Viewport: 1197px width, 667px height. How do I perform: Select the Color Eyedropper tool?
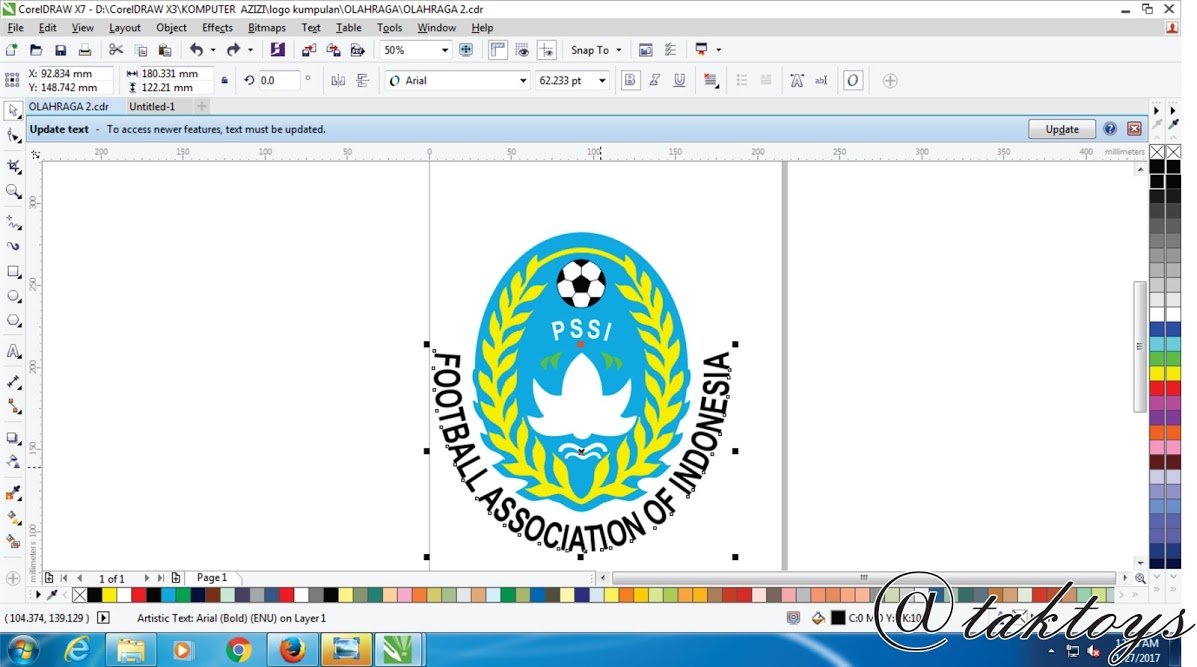click(x=13, y=493)
